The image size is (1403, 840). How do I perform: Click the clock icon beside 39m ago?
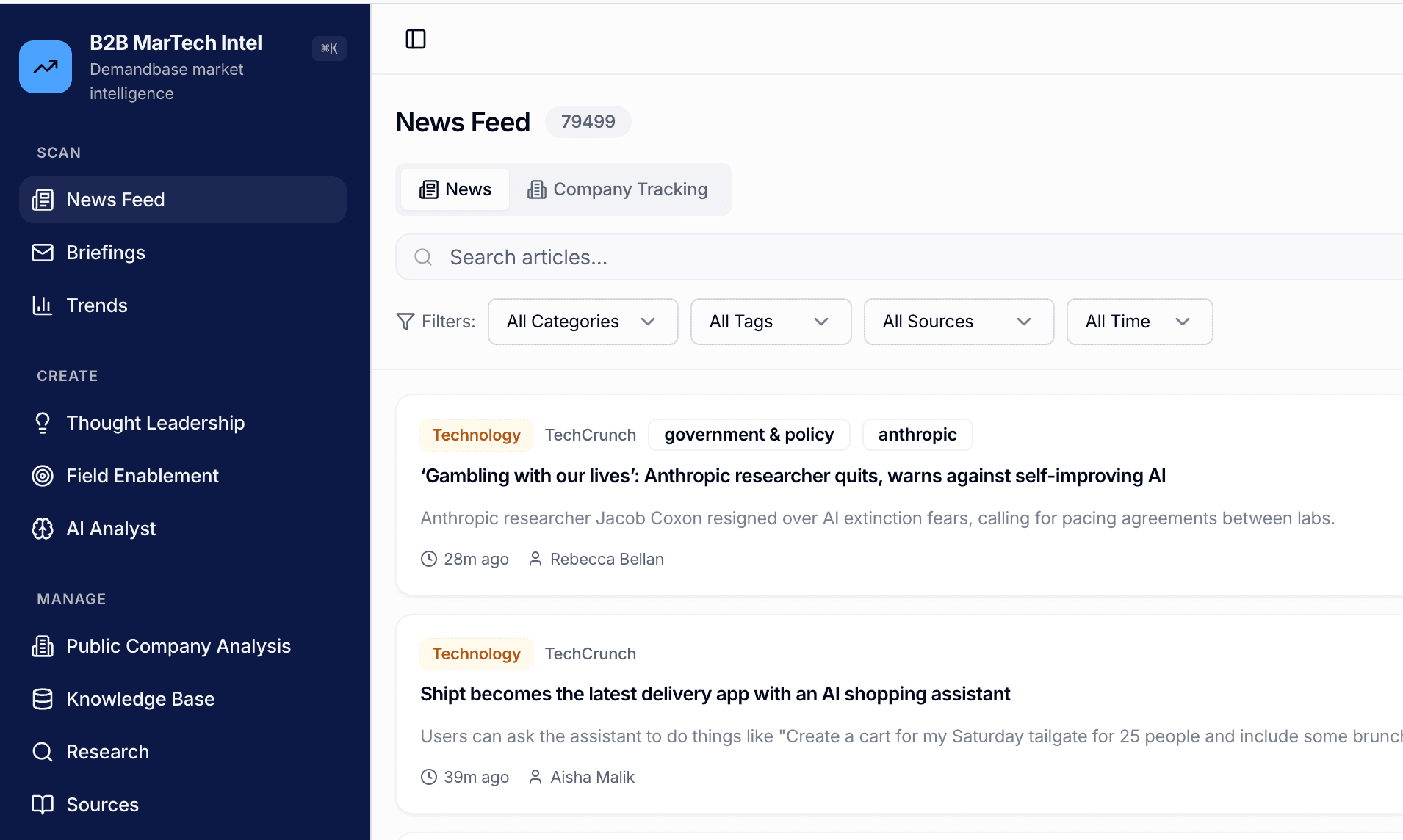click(429, 777)
